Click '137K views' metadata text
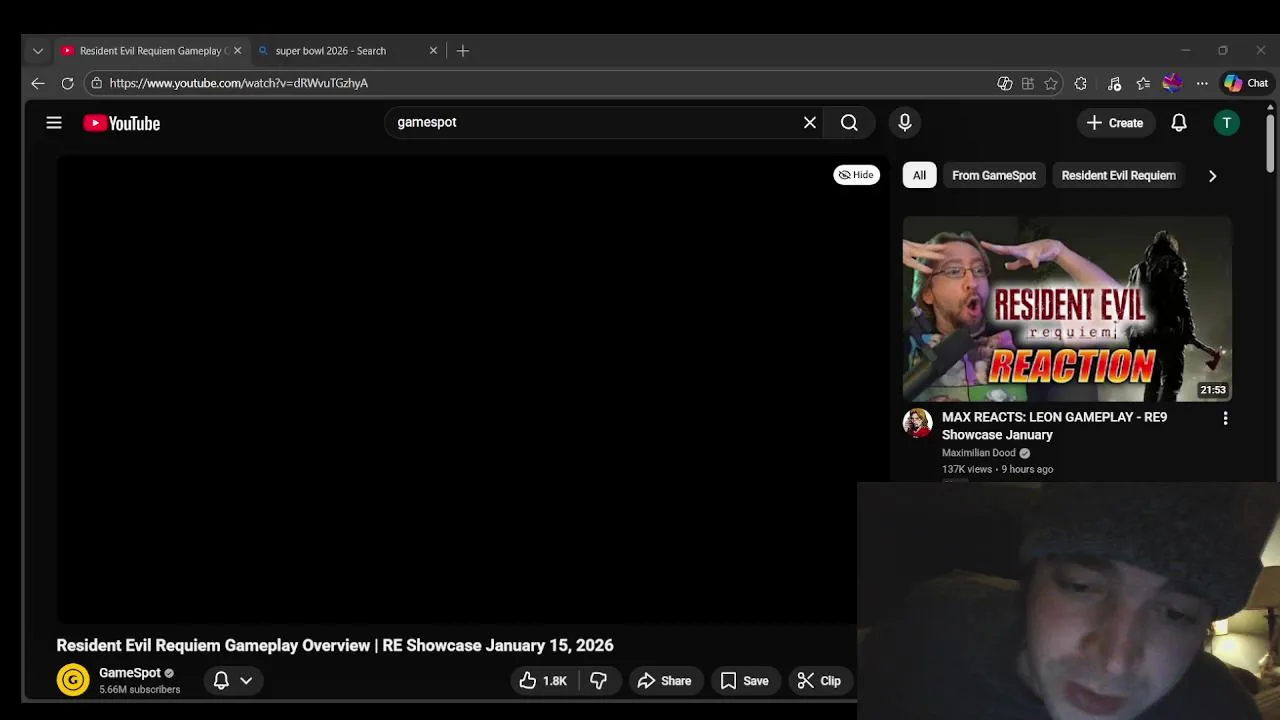 [x=967, y=469]
